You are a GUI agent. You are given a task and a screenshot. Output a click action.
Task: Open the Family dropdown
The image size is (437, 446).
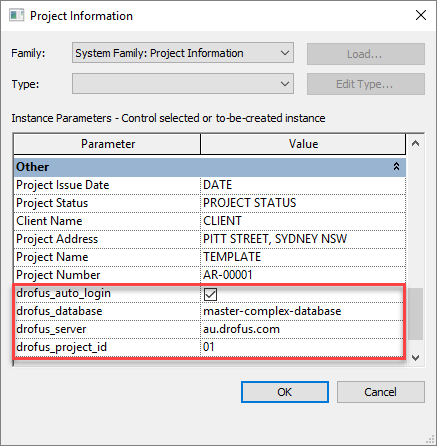[183, 53]
